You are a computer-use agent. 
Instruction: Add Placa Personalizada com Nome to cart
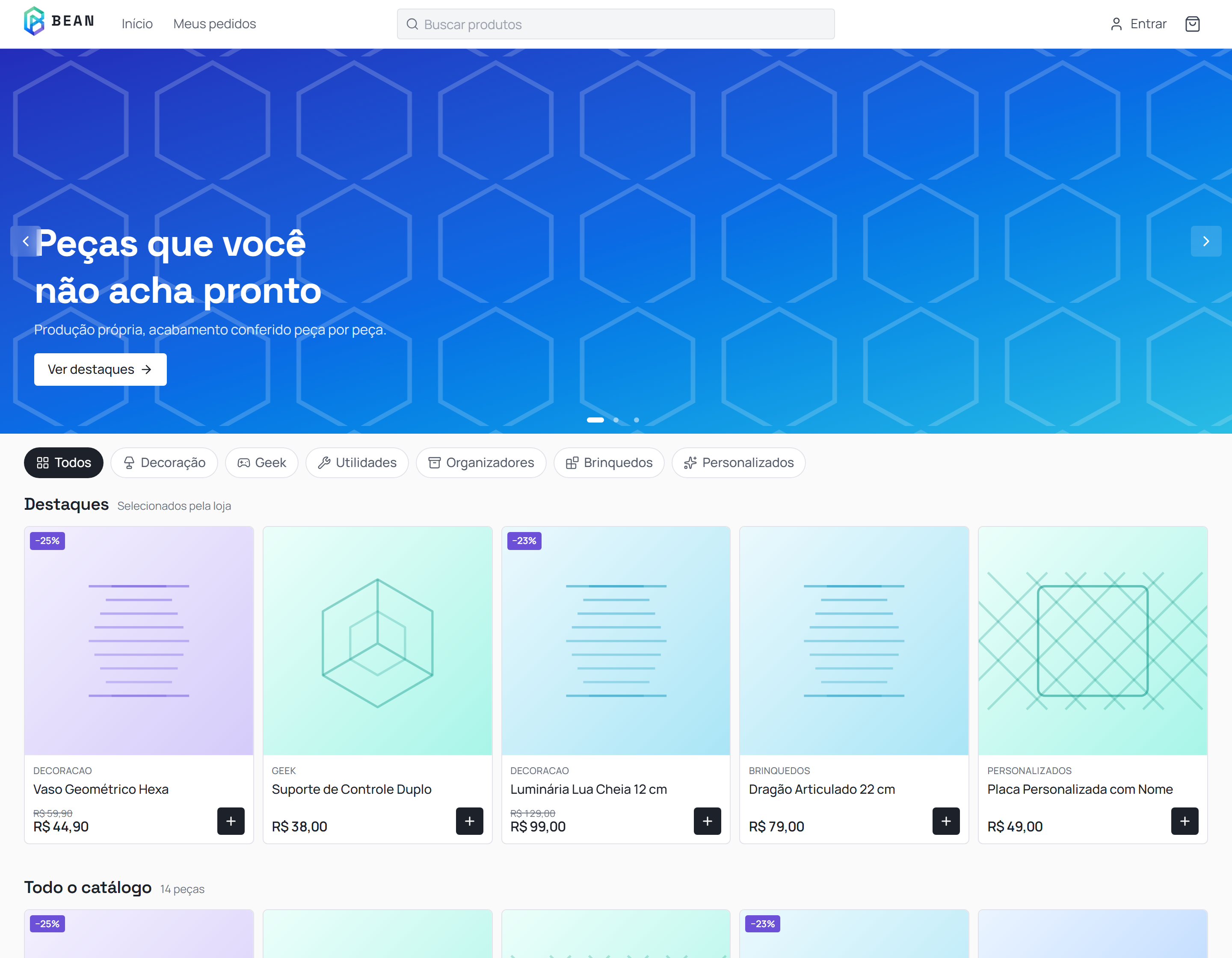(1185, 821)
